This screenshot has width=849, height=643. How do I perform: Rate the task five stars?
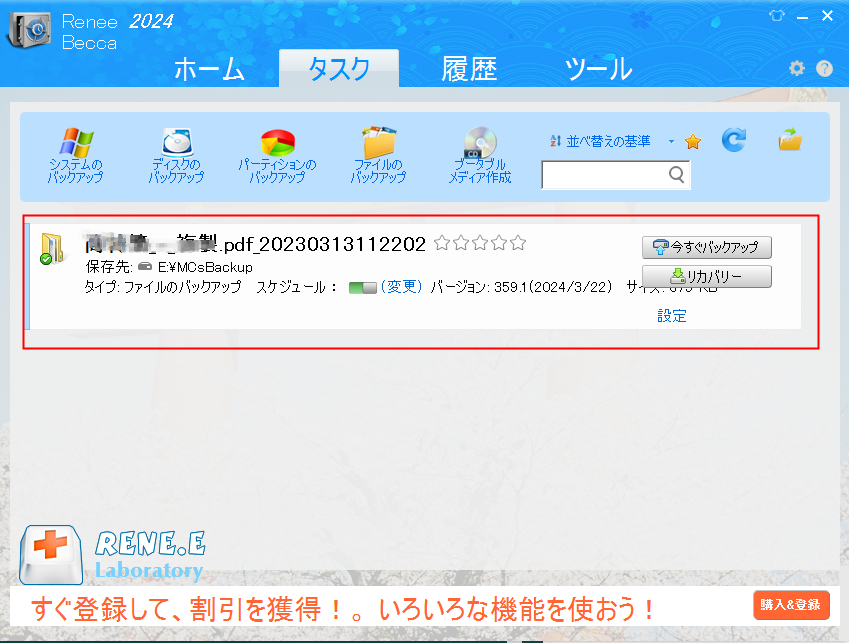[x=518, y=243]
